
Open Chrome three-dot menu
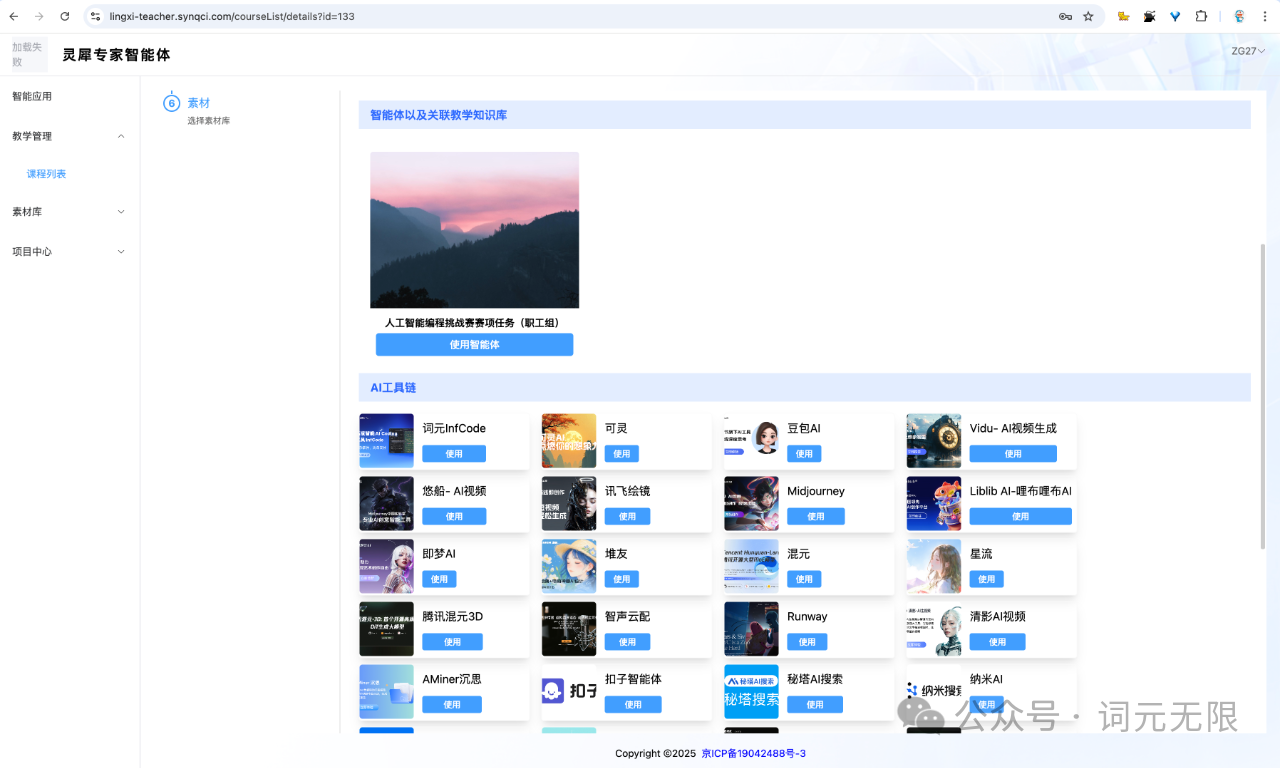[x=1265, y=16]
